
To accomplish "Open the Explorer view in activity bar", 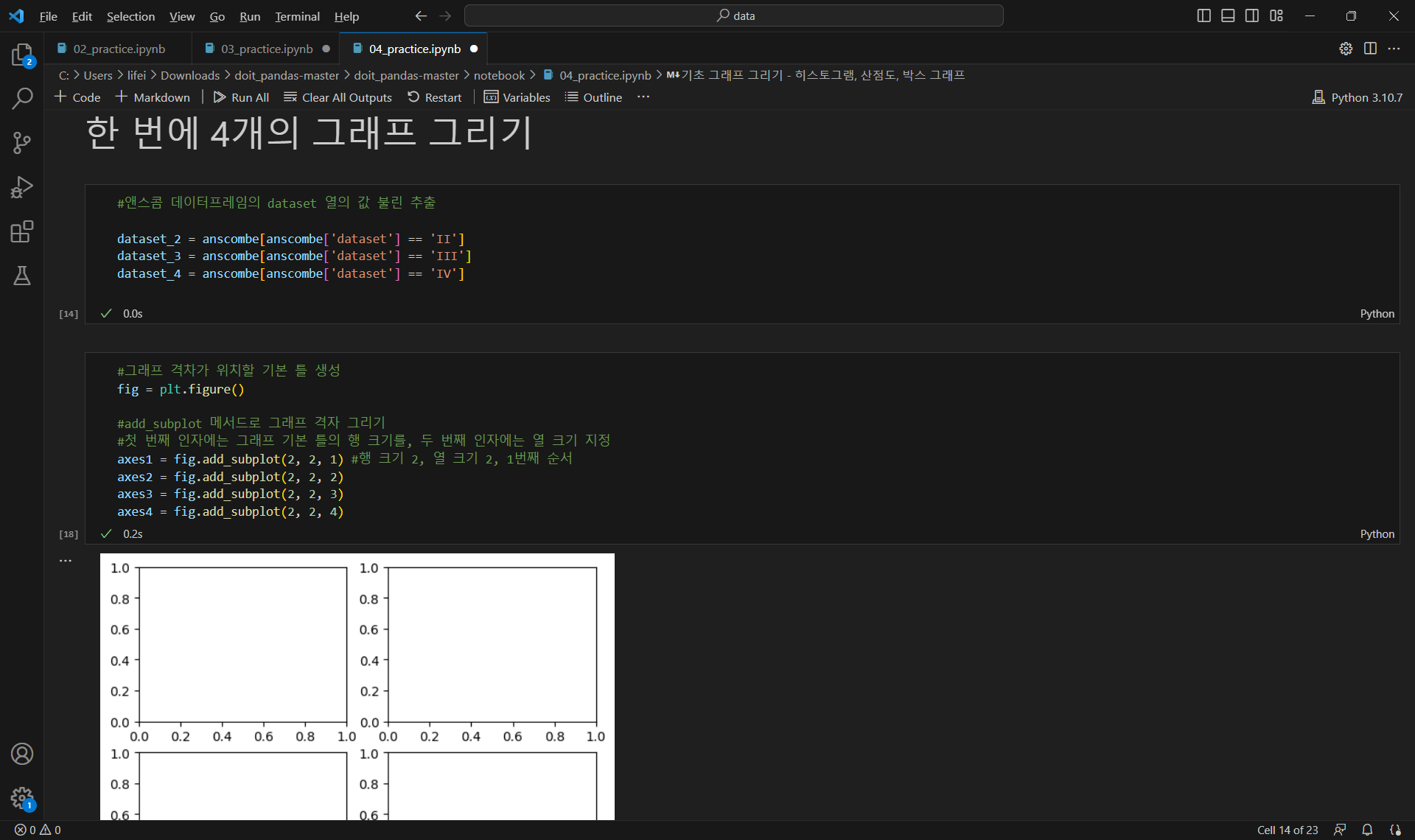I will pyautogui.click(x=22, y=55).
